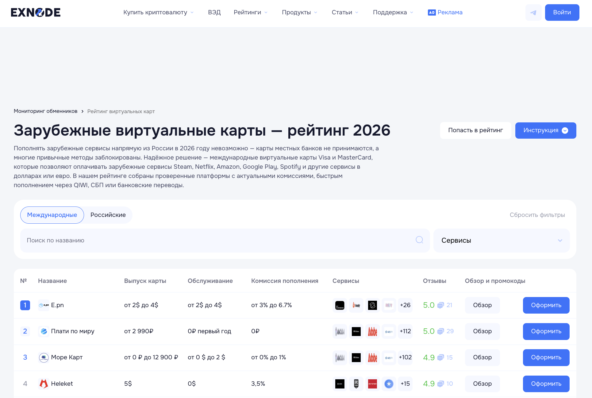
Task: Switch to the Российские tab
Action: tap(108, 215)
